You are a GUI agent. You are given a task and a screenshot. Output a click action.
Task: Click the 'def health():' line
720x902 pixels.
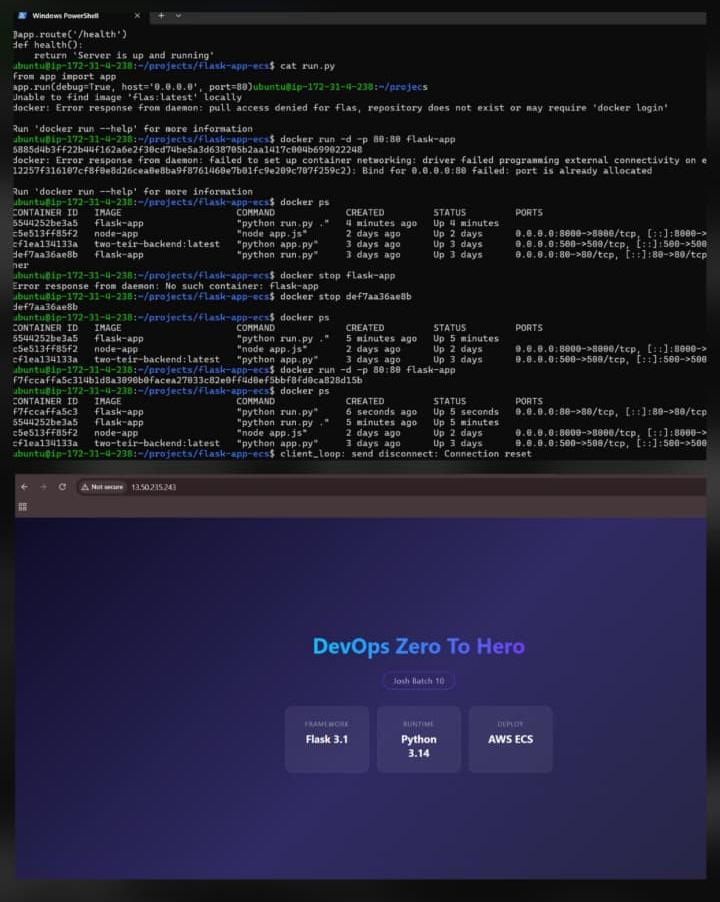tap(48, 44)
